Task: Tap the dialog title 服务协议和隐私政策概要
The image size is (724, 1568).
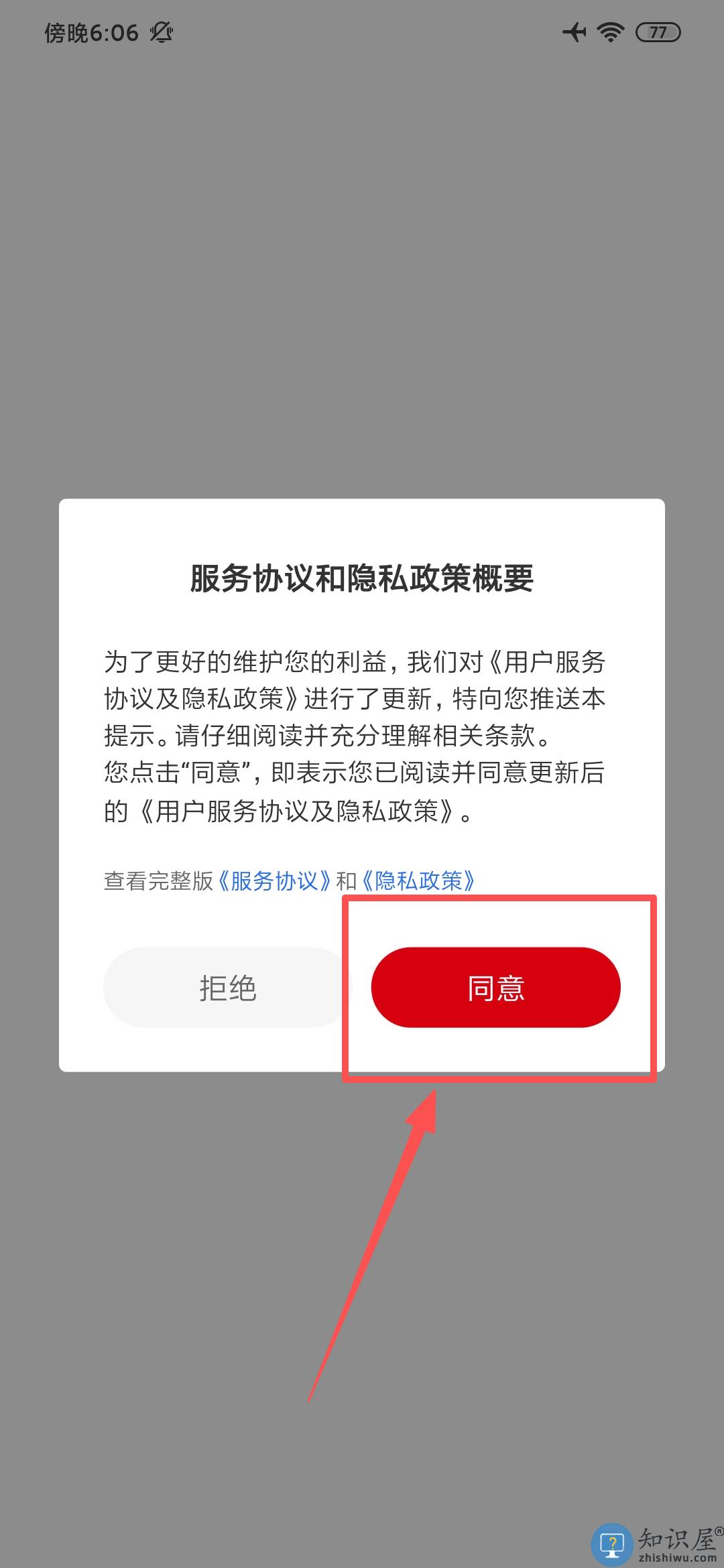Action: coord(362,578)
